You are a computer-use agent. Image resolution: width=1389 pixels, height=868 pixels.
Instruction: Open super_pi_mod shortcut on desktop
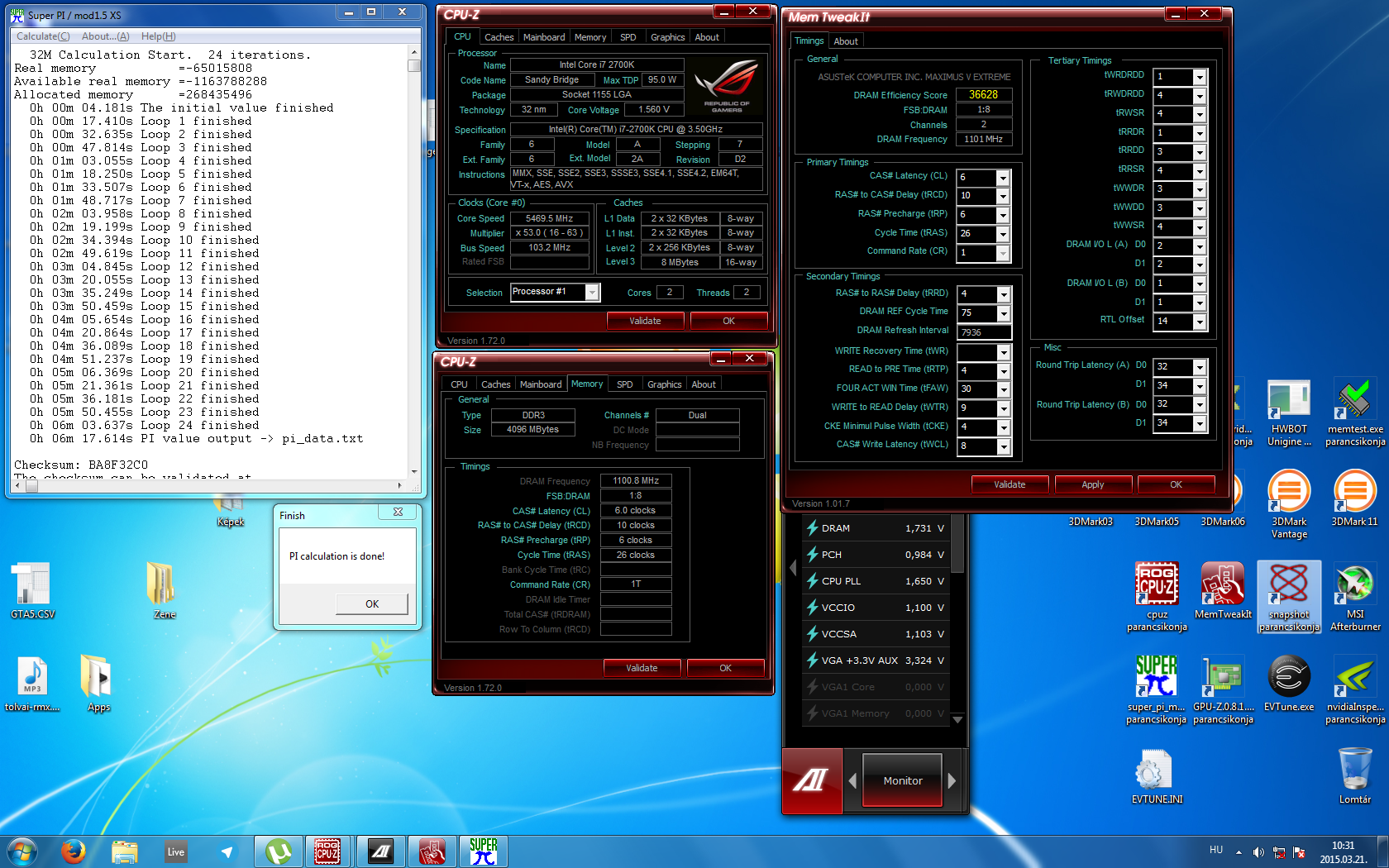pos(1157,689)
